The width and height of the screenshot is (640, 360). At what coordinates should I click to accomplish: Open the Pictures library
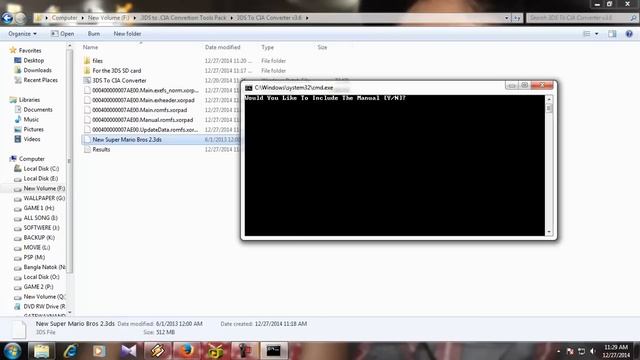(33, 129)
